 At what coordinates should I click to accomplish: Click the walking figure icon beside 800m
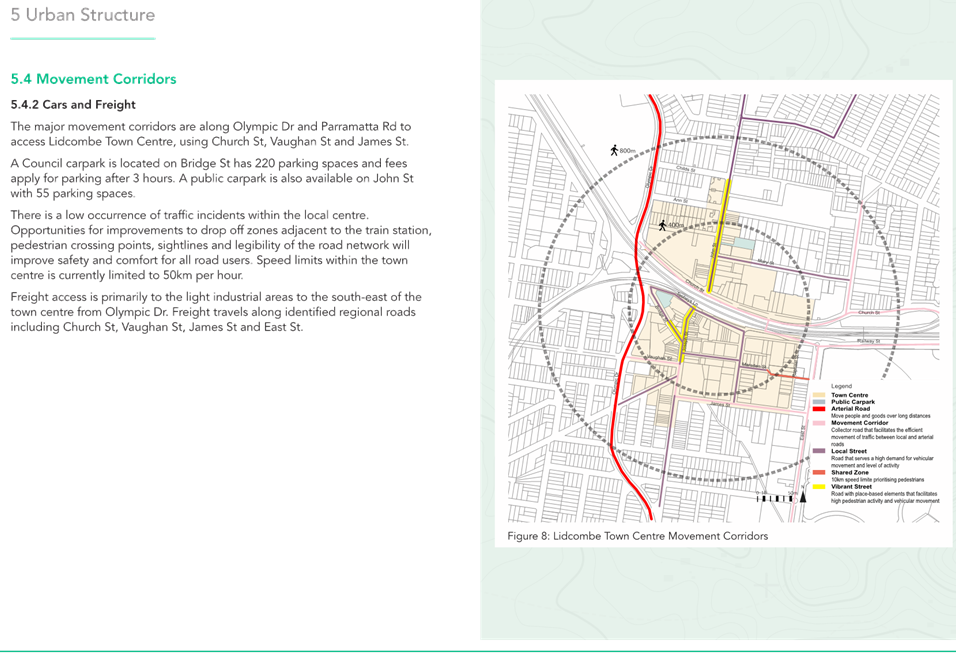pos(615,150)
